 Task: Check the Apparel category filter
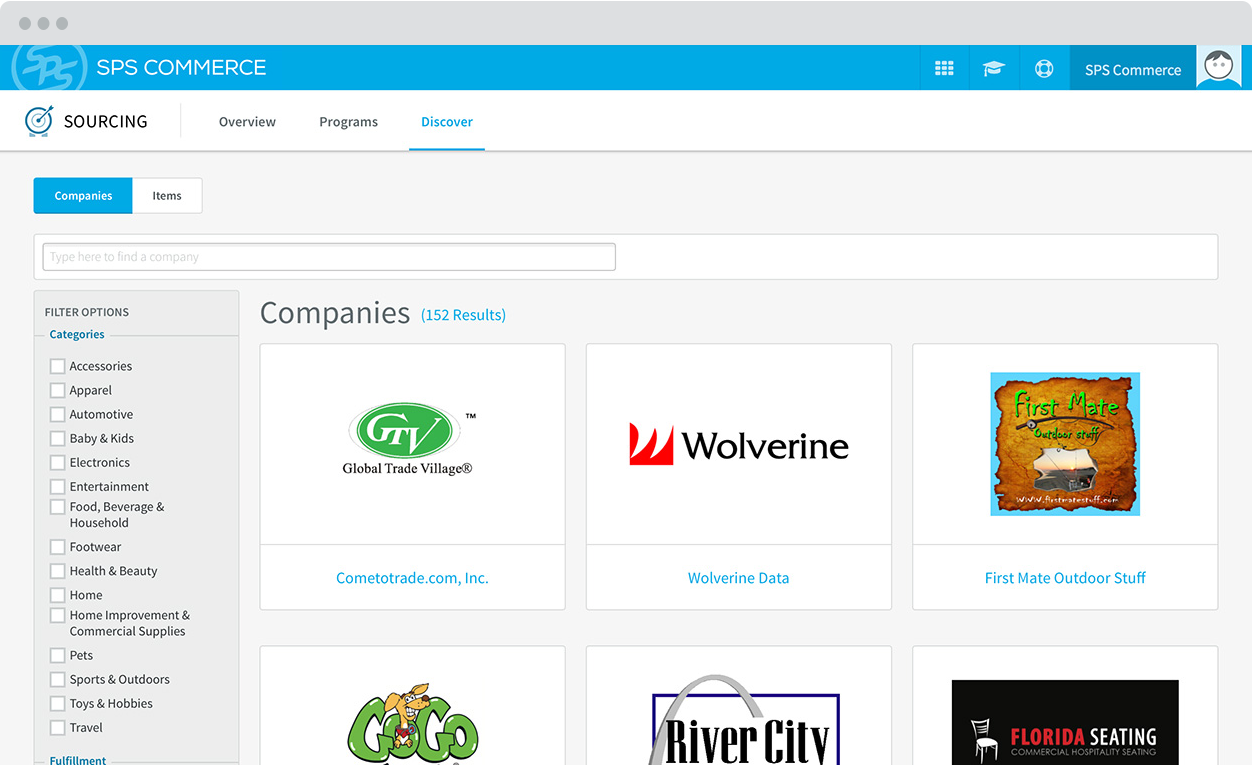pos(57,390)
